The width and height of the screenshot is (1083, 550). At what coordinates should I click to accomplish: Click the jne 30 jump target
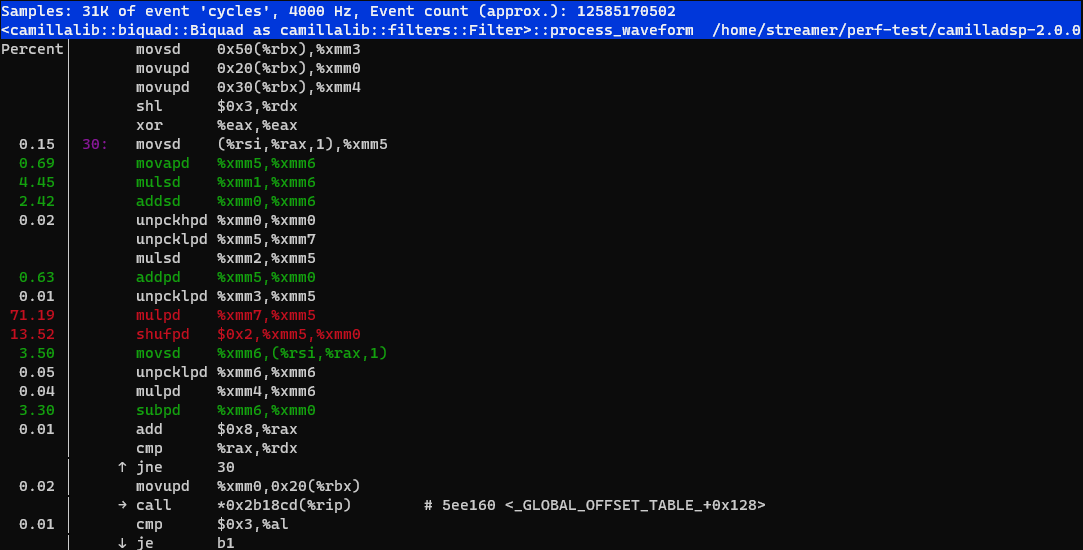[226, 467]
